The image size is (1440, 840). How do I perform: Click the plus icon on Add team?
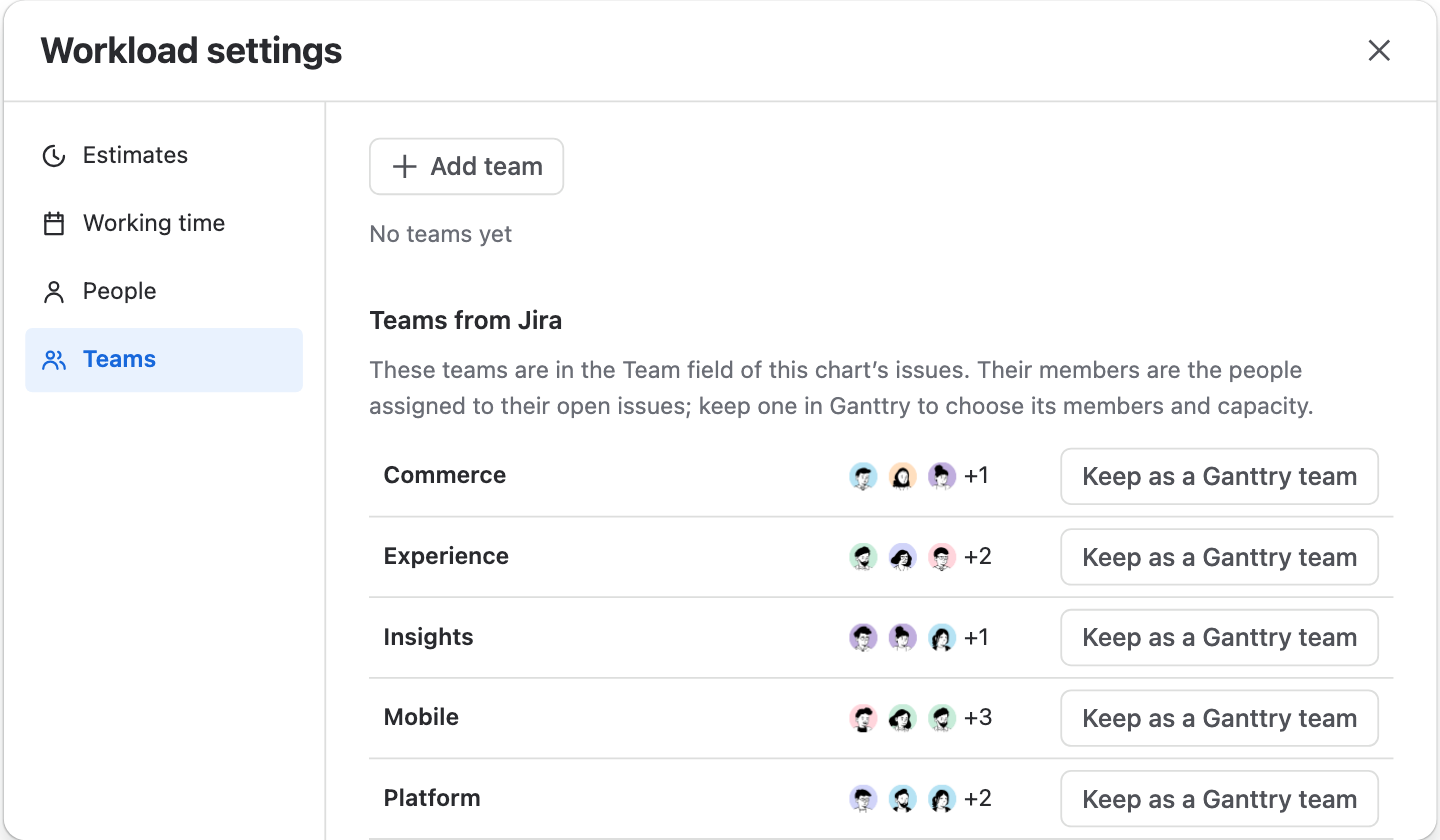pos(404,167)
